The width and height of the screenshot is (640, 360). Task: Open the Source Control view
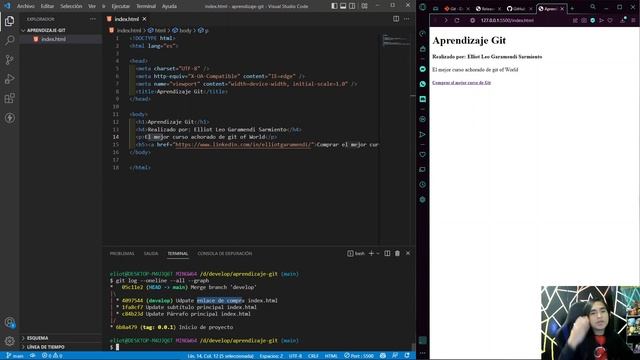pyautogui.click(x=9, y=60)
